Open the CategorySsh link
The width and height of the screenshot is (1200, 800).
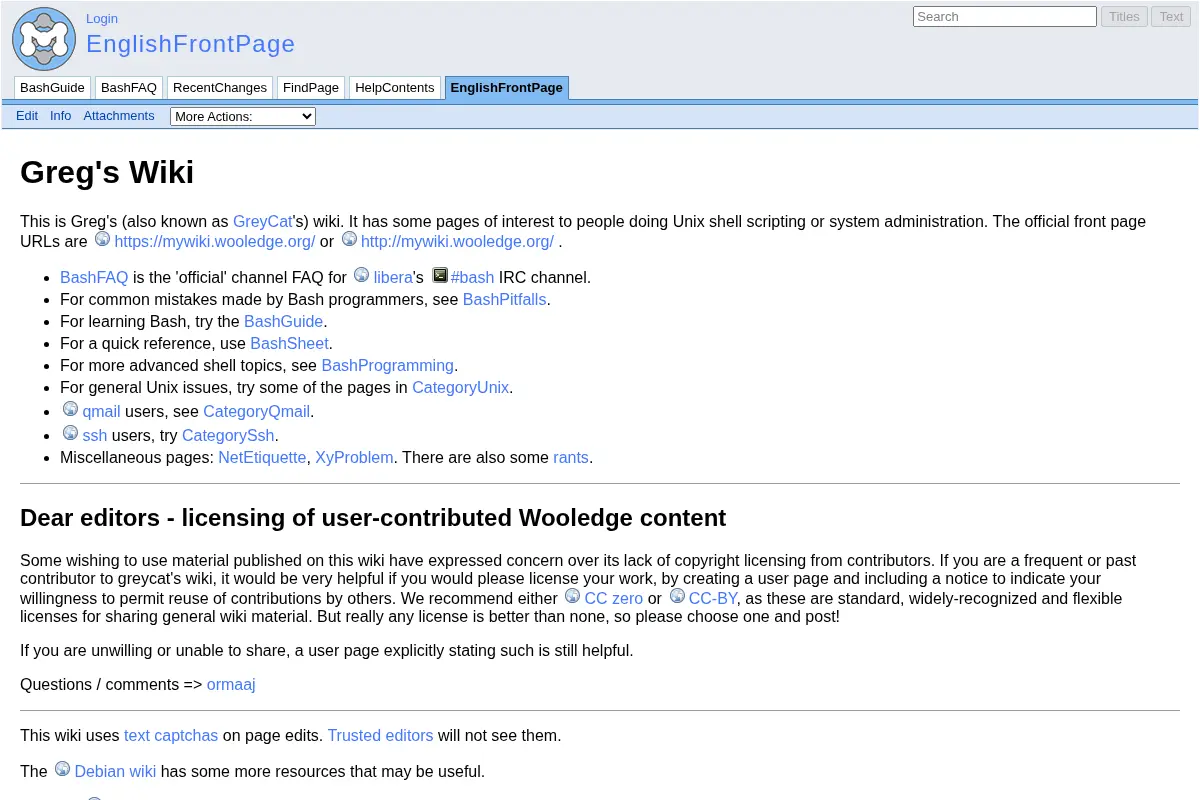coord(228,436)
